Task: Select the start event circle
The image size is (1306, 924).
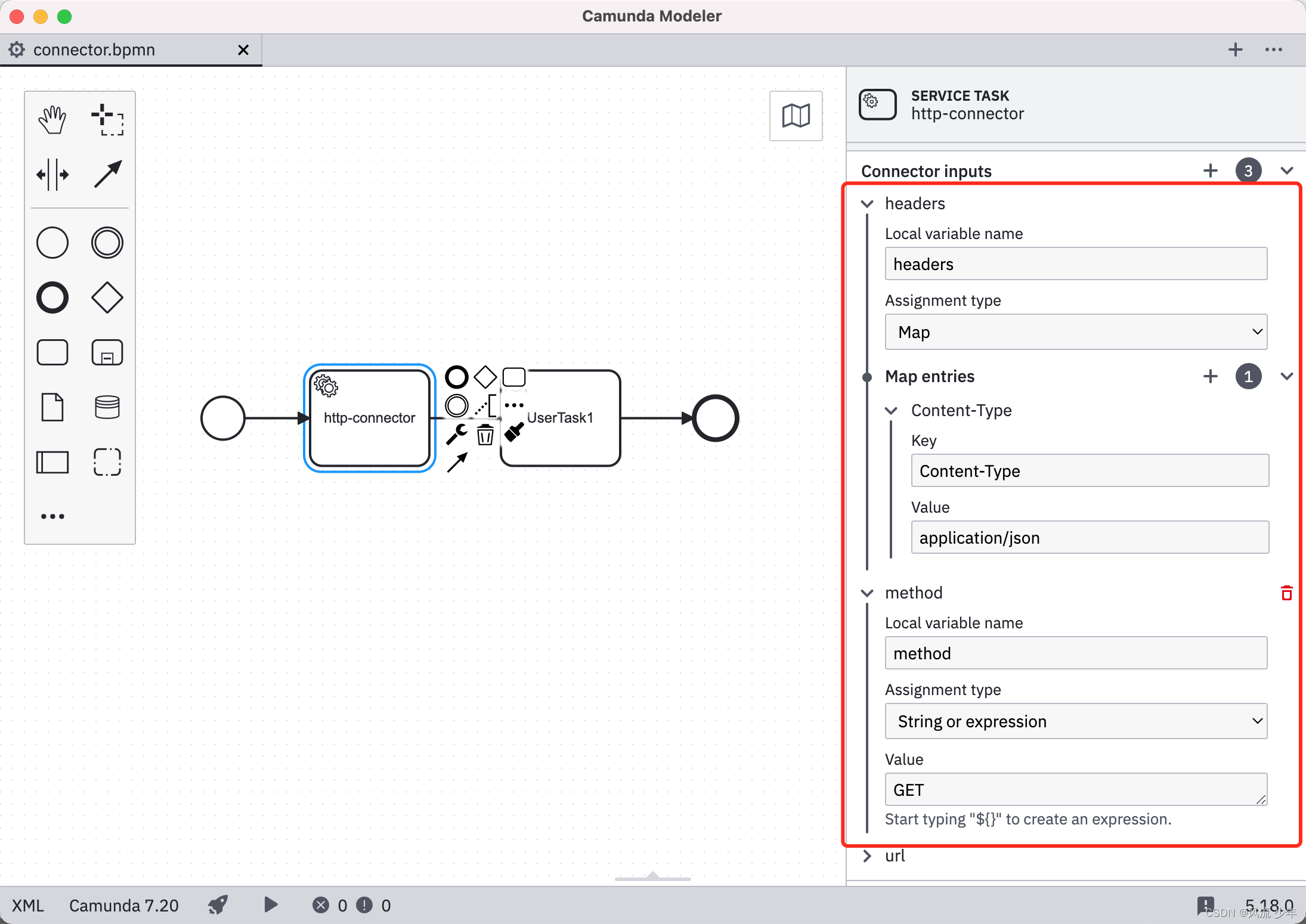Action: click(x=223, y=418)
